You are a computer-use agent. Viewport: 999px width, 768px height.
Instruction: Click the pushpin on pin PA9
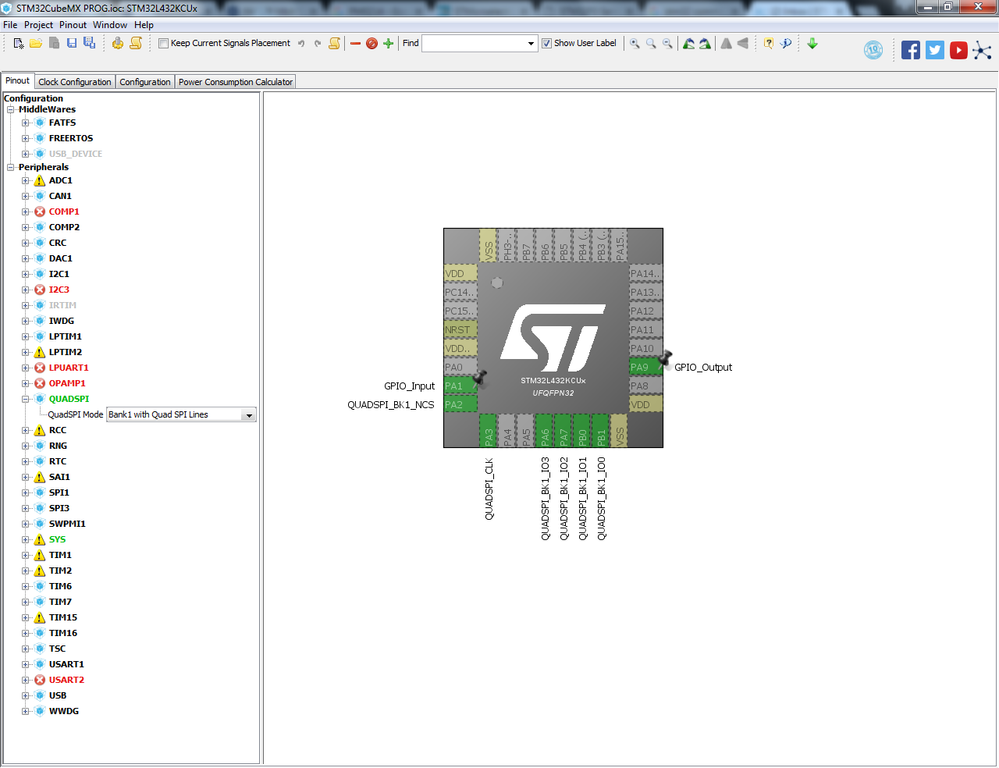[665, 358]
